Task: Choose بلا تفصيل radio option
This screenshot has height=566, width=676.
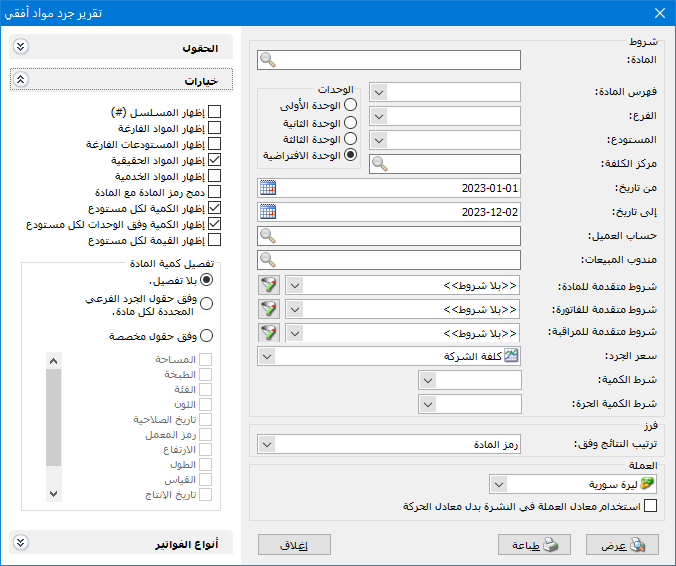Action: tap(207, 280)
